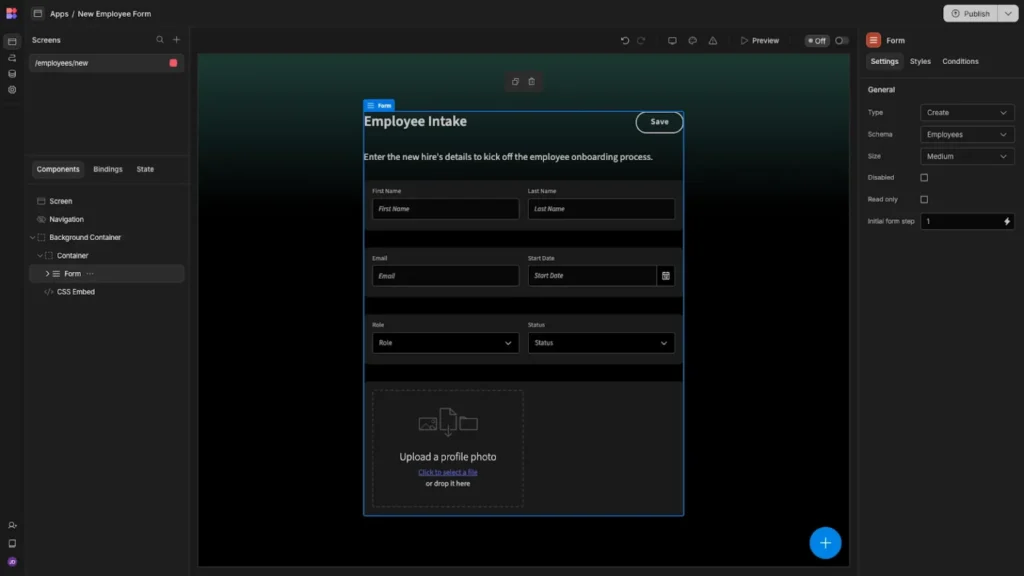
Task: Click the blue plus floating action button
Action: pos(825,542)
